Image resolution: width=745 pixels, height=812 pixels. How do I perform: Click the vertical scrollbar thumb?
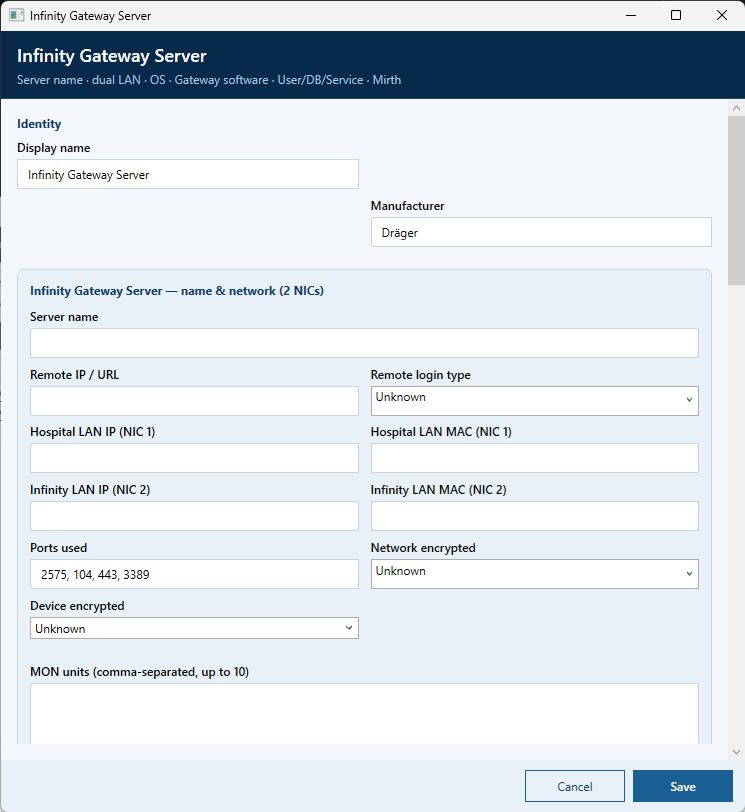736,200
